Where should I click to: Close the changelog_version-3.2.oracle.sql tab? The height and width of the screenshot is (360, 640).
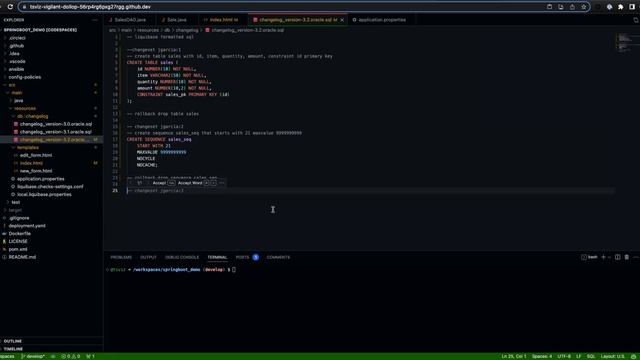(x=342, y=20)
